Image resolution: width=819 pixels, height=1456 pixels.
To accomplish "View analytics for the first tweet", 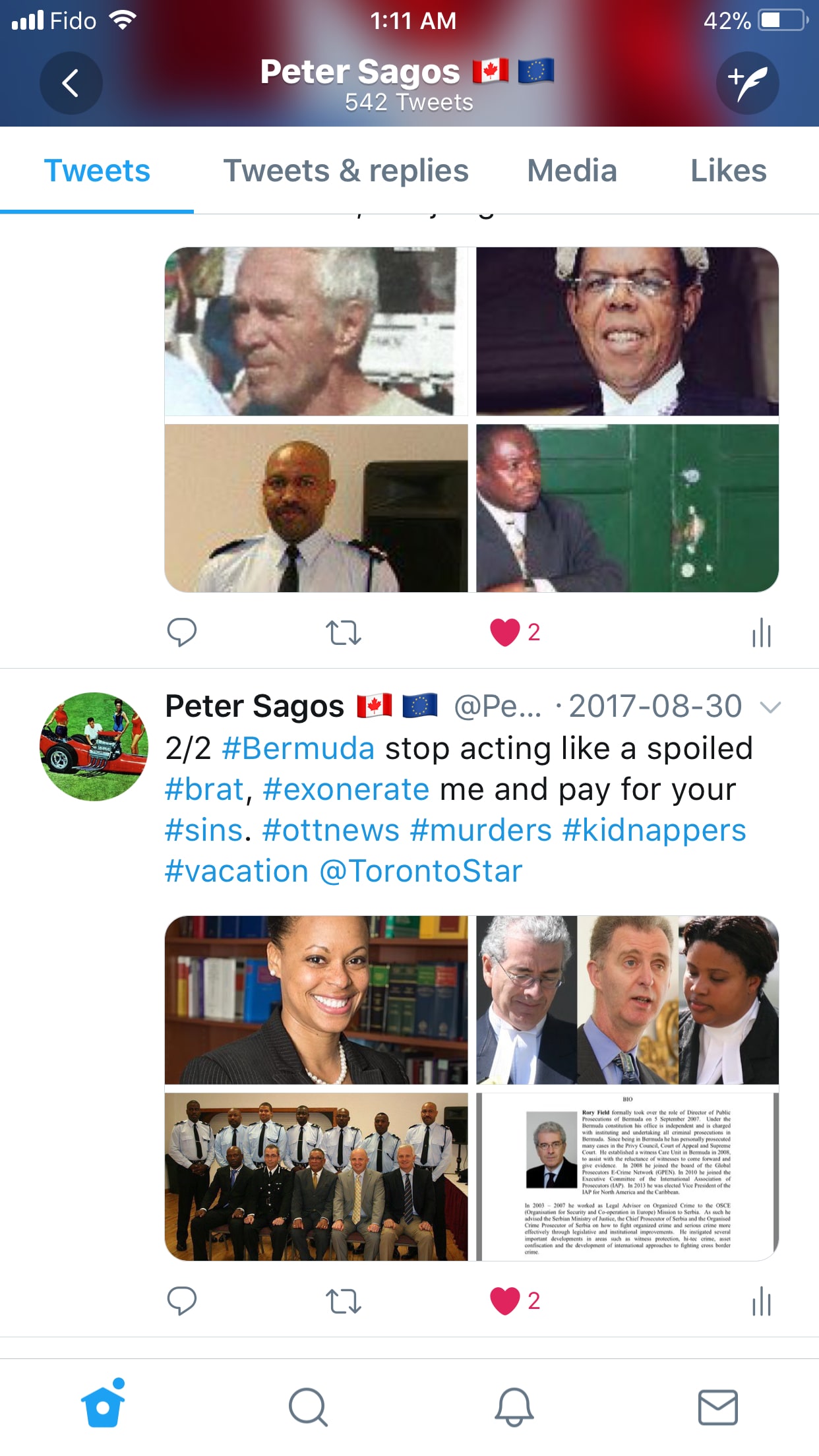I will click(762, 632).
